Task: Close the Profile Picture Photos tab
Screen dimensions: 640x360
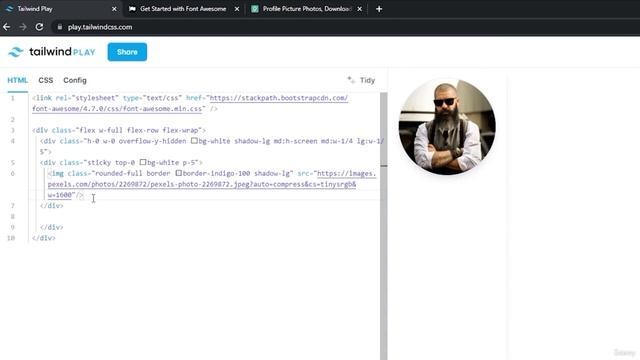Action: 359,9
